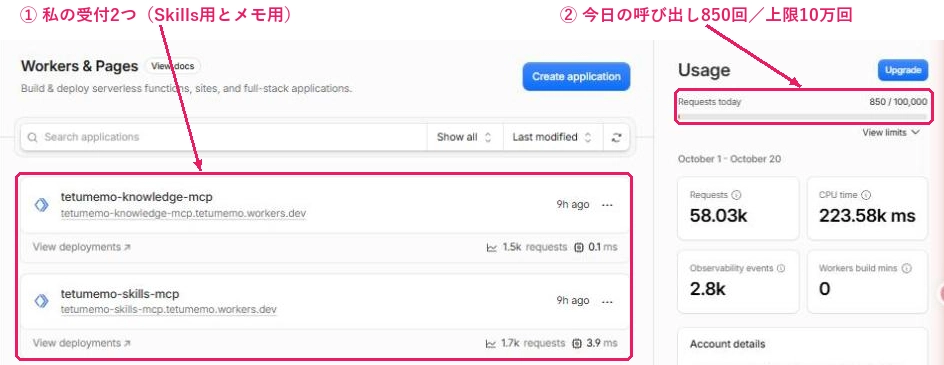Click the Workers & Pages heading
The width and height of the screenshot is (944, 365).
pos(79,66)
